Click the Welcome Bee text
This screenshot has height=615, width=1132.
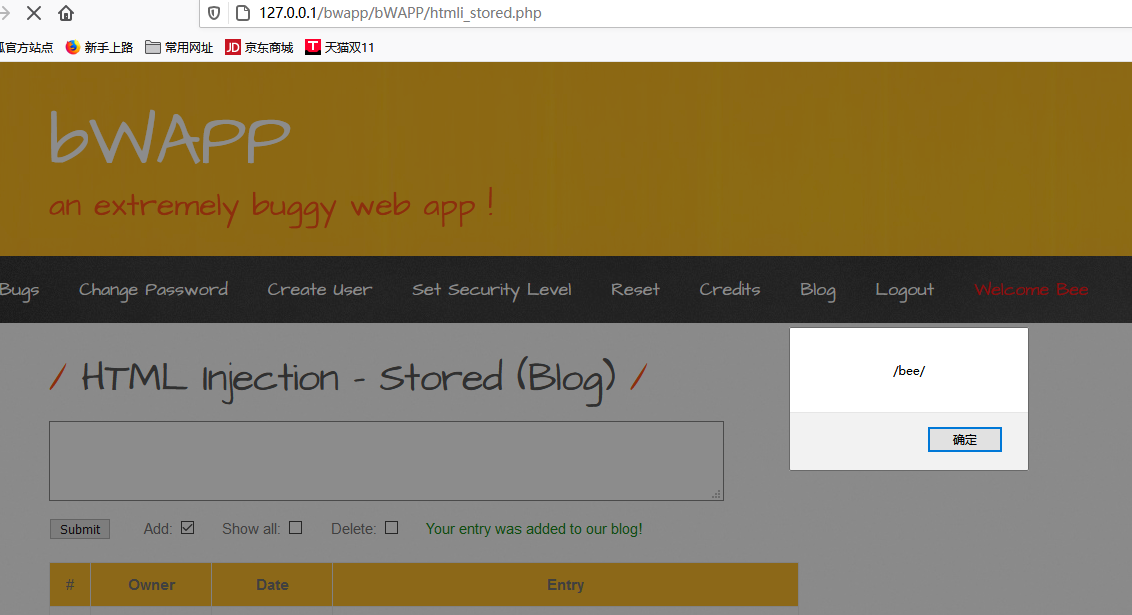pos(1031,289)
